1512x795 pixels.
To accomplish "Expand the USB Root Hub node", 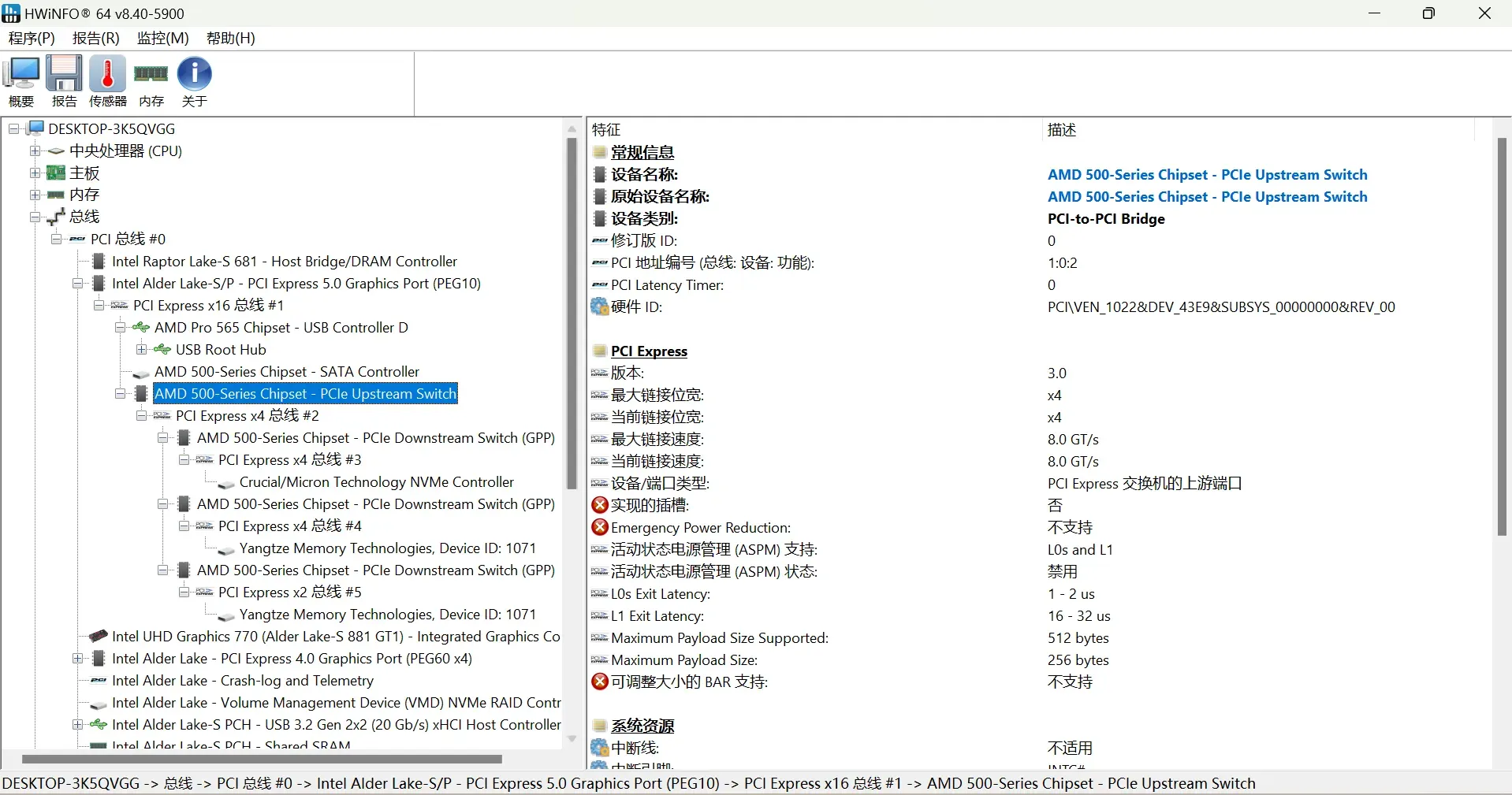I will point(141,349).
